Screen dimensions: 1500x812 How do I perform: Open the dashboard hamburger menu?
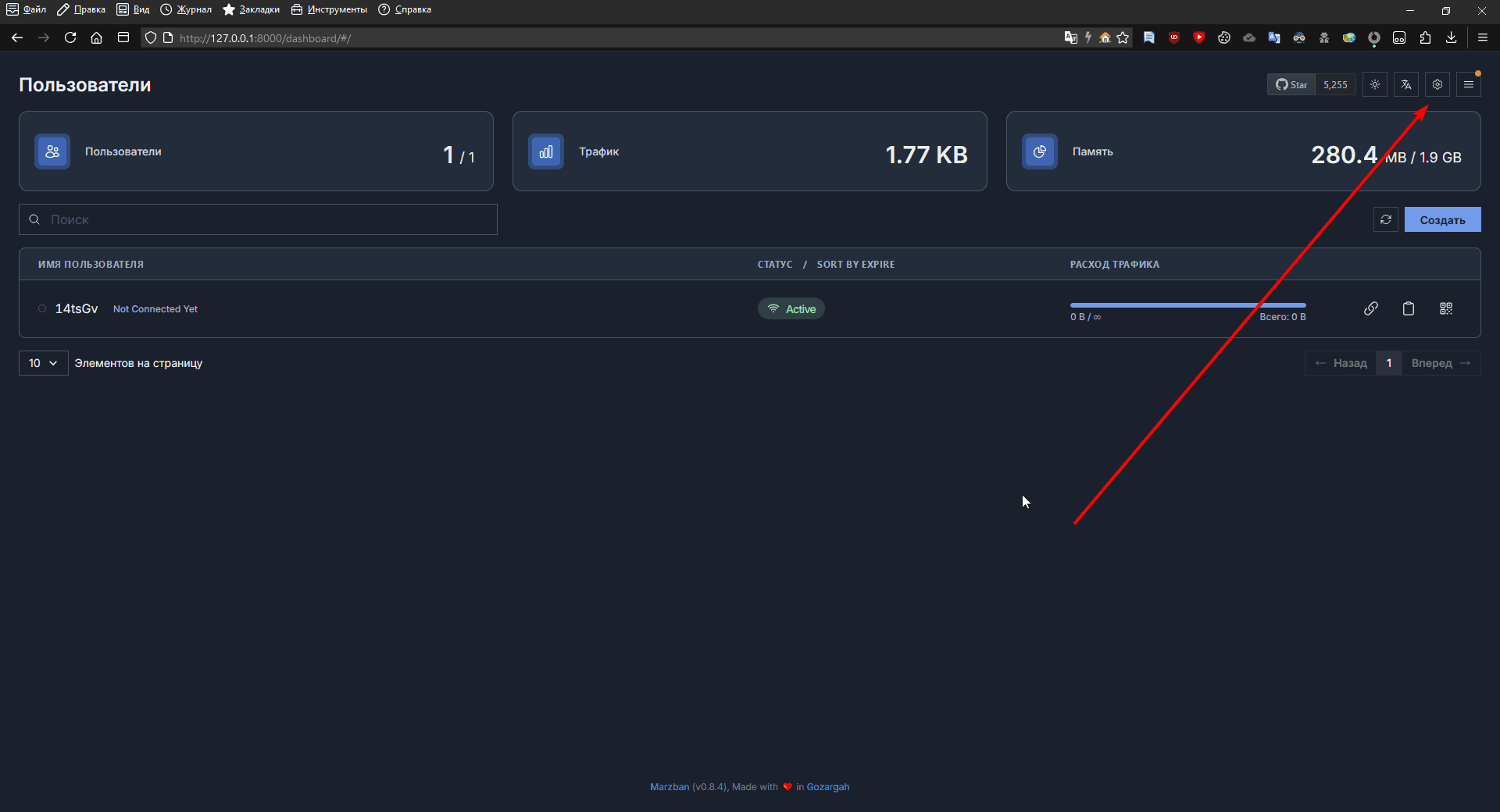pyautogui.click(x=1468, y=84)
